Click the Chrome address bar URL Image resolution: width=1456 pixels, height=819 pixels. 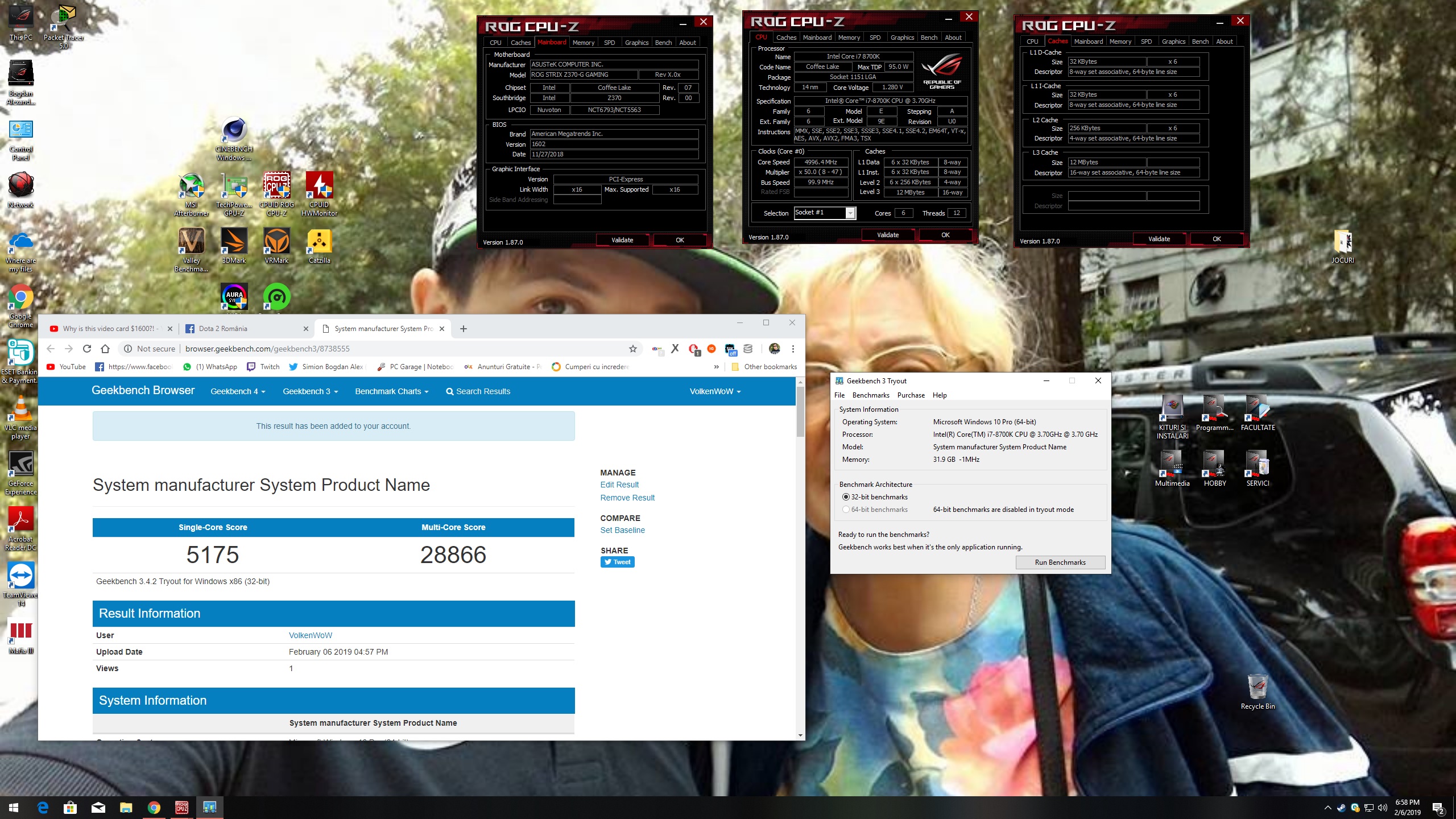pyautogui.click(x=267, y=349)
